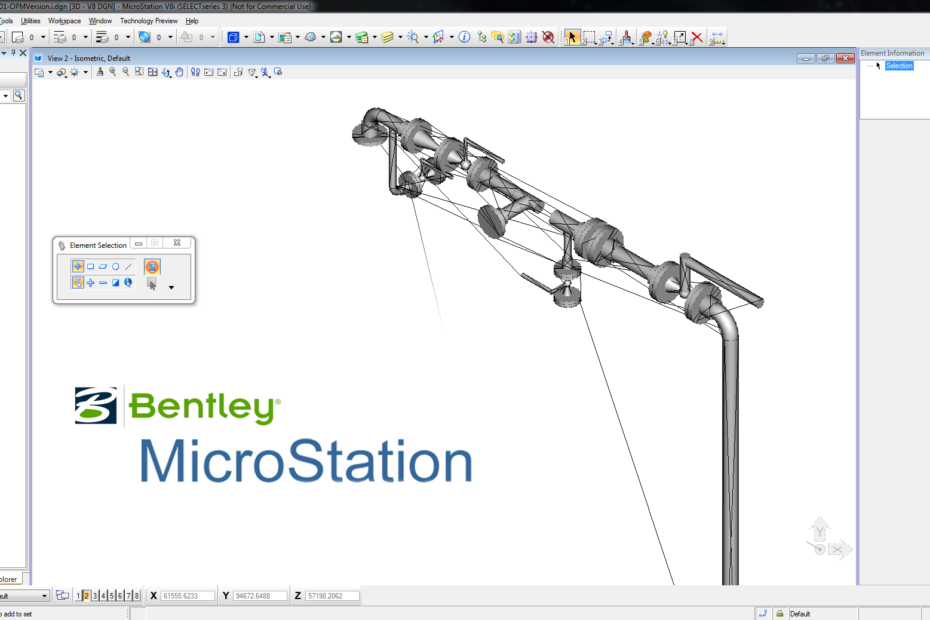The image size is (930, 620).
Task: Click the Y coordinate input field
Action: 260,596
